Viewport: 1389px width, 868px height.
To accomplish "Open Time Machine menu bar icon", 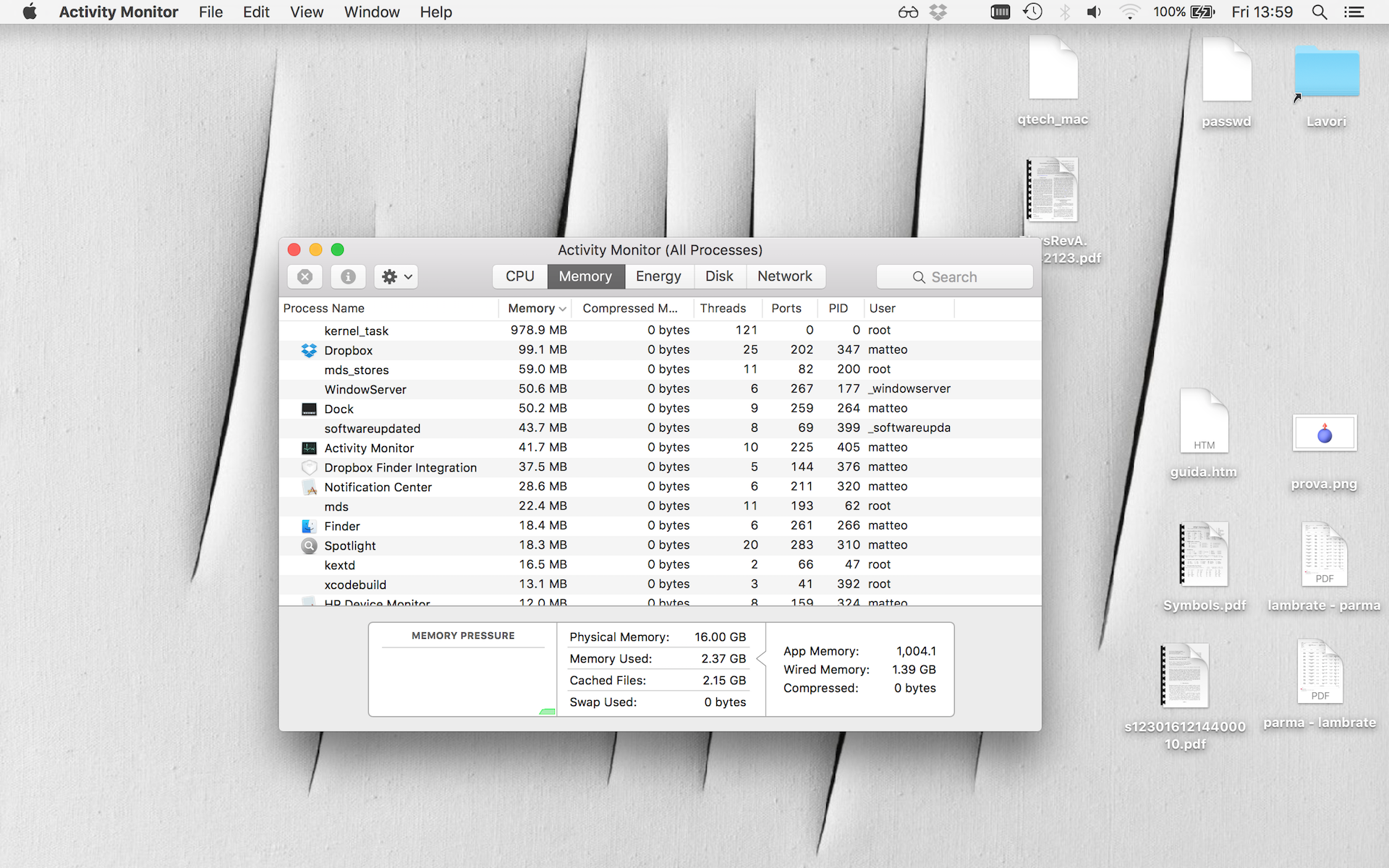I will point(1032,12).
